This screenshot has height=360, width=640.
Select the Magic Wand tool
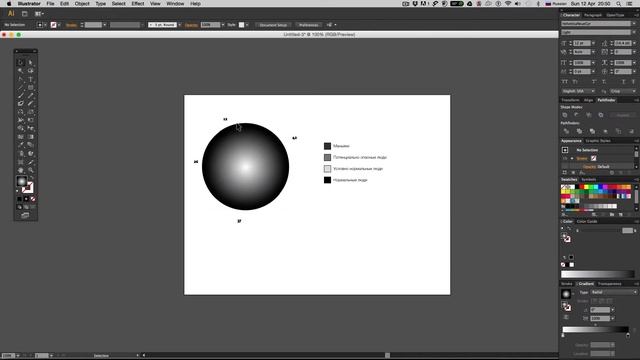(21, 71)
